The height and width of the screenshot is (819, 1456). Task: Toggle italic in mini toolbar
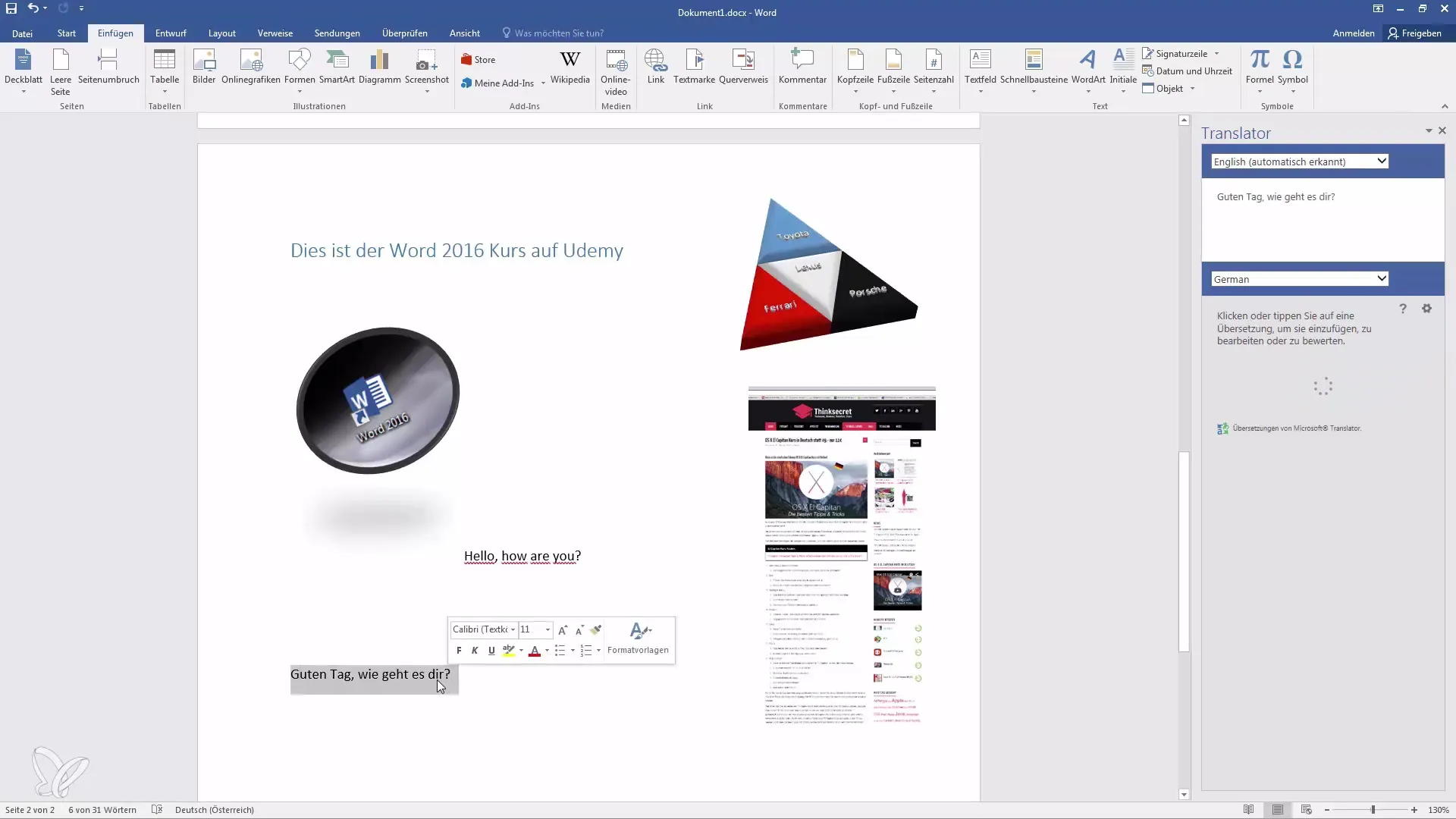tap(475, 651)
